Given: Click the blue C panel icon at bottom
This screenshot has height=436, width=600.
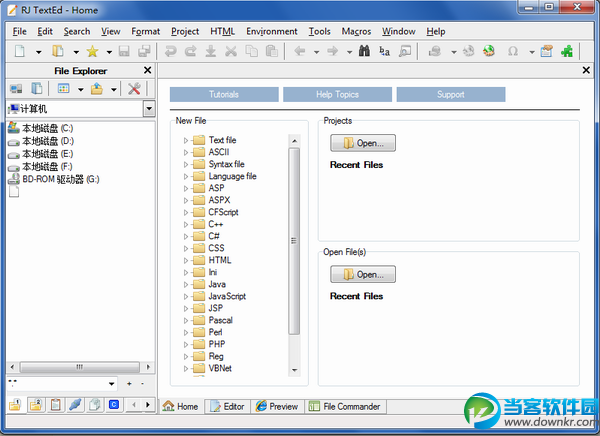Looking at the screenshot, I should point(114,405).
